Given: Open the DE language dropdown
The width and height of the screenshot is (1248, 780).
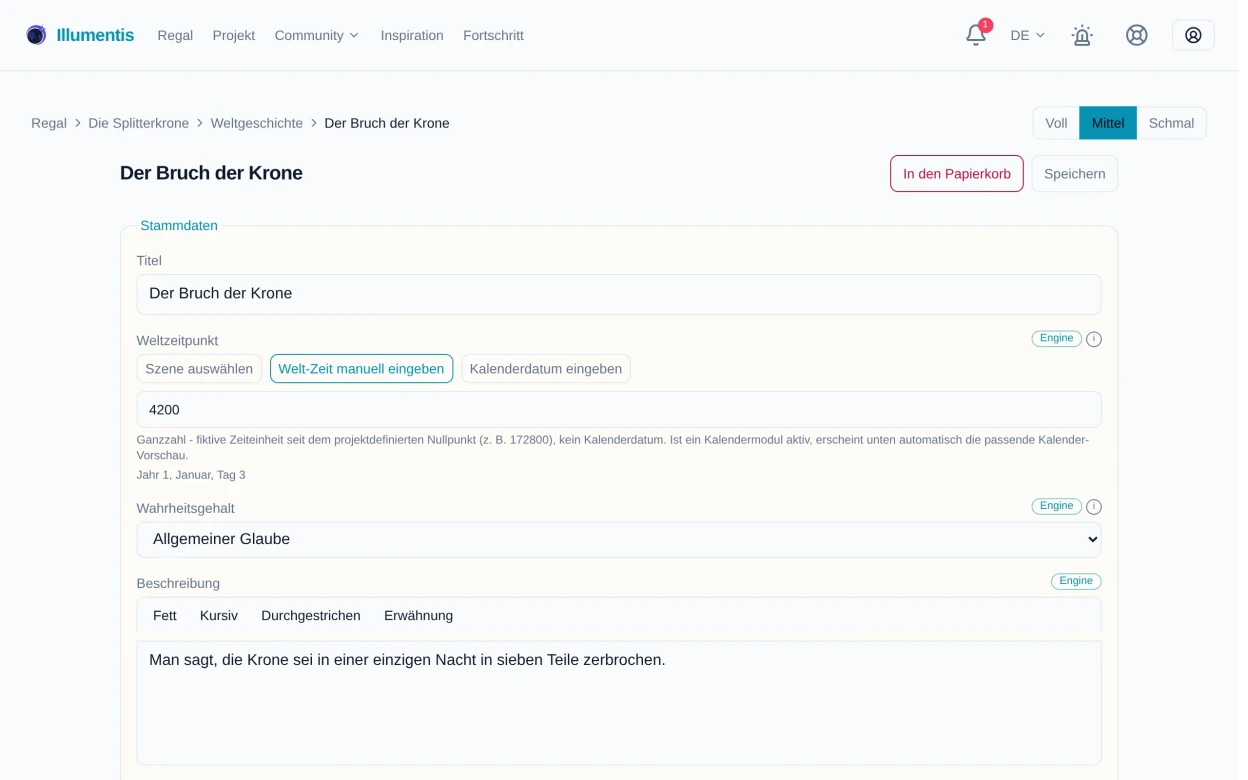Looking at the screenshot, I should coord(1027,35).
